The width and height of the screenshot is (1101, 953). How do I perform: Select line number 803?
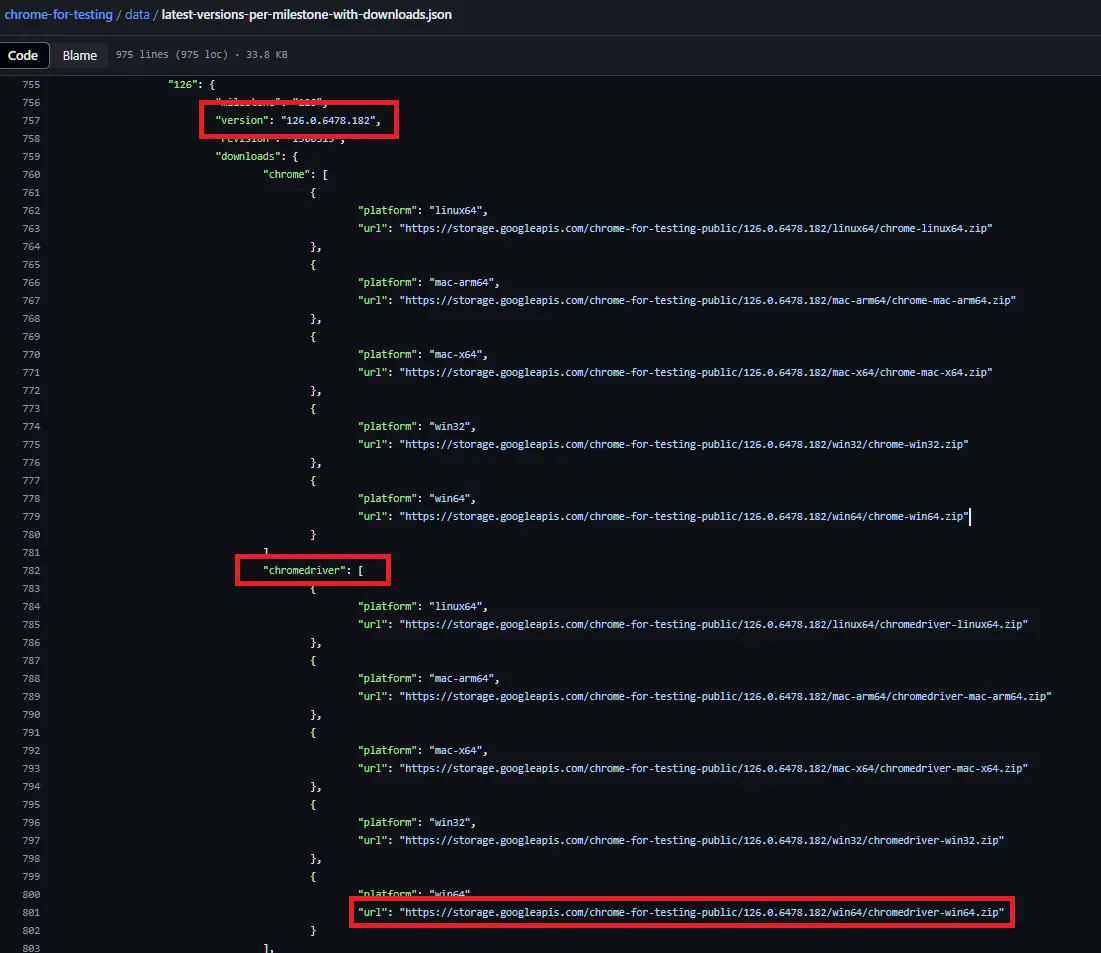pyautogui.click(x=31, y=947)
